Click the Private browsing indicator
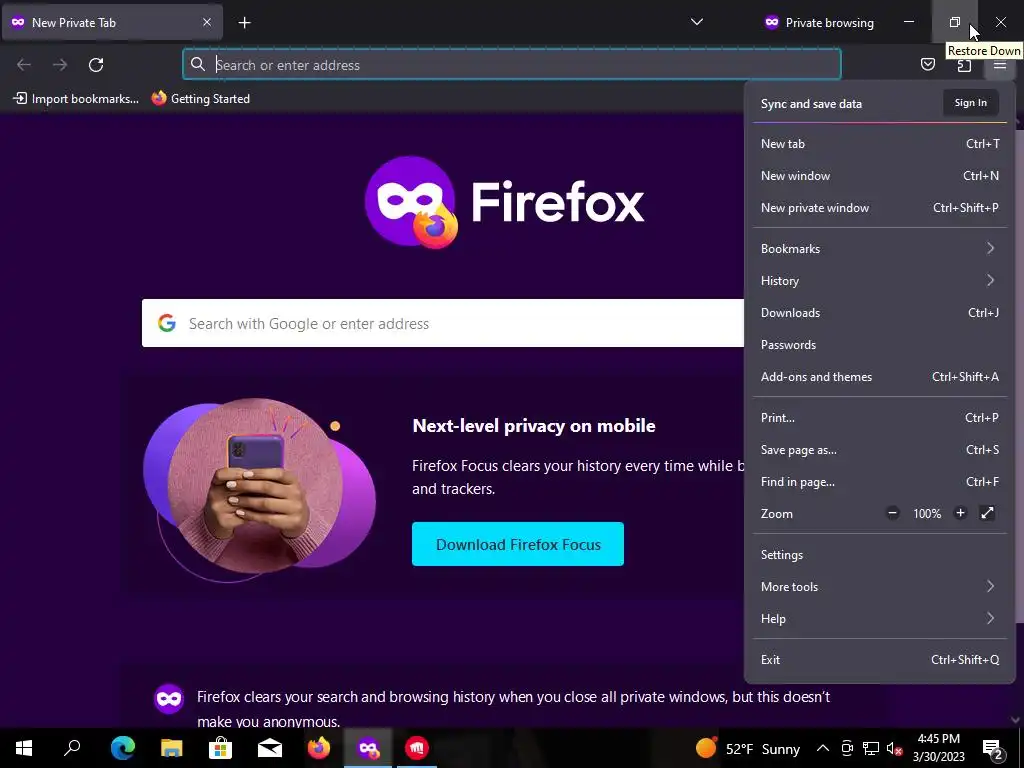This screenshot has height=768, width=1024. [819, 23]
